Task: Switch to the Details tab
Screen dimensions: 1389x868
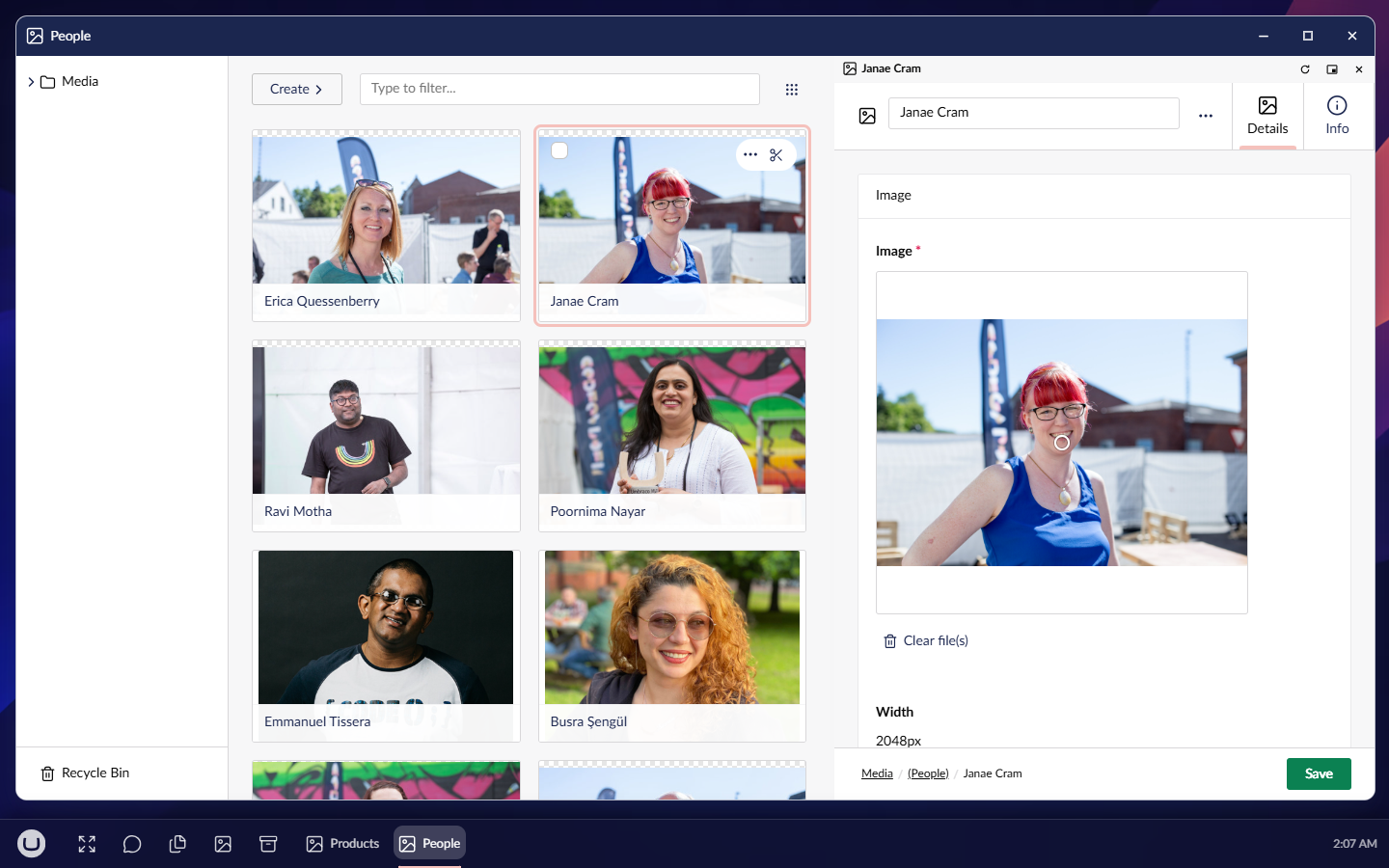Action: tap(1267, 116)
